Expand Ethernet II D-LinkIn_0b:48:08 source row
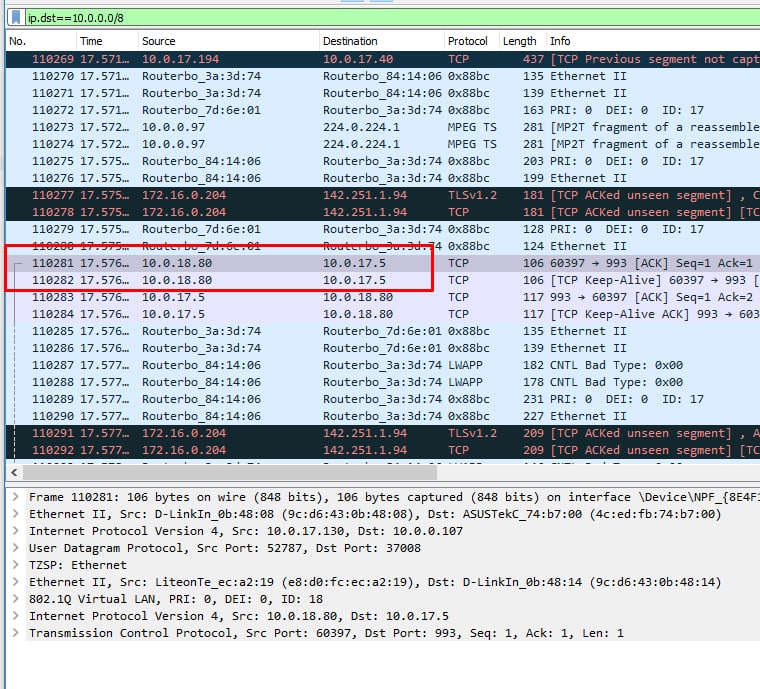The width and height of the screenshot is (760, 689). click(16, 514)
